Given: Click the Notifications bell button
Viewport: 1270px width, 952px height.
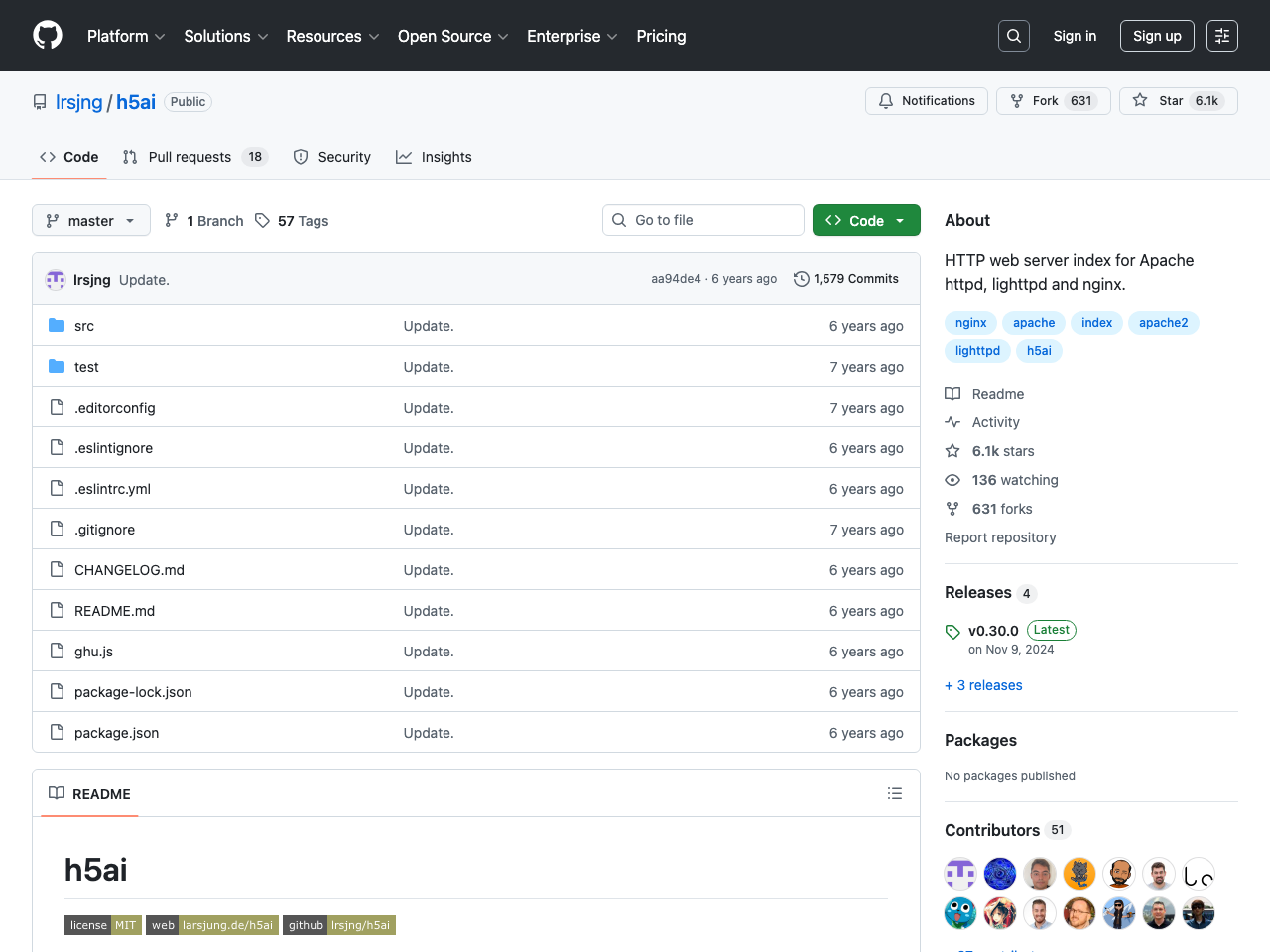Looking at the screenshot, I should click(x=927, y=101).
